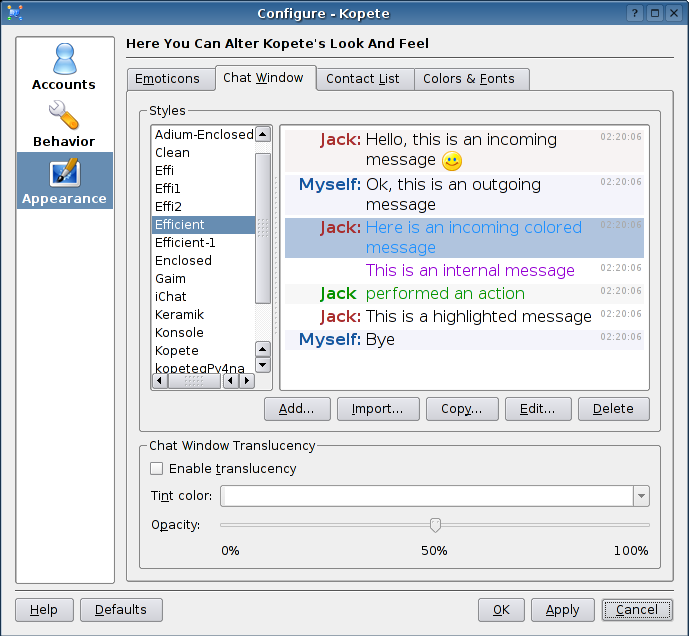The height and width of the screenshot is (636, 689).
Task: Click the 'This is an internal message' text
Action: (x=470, y=270)
